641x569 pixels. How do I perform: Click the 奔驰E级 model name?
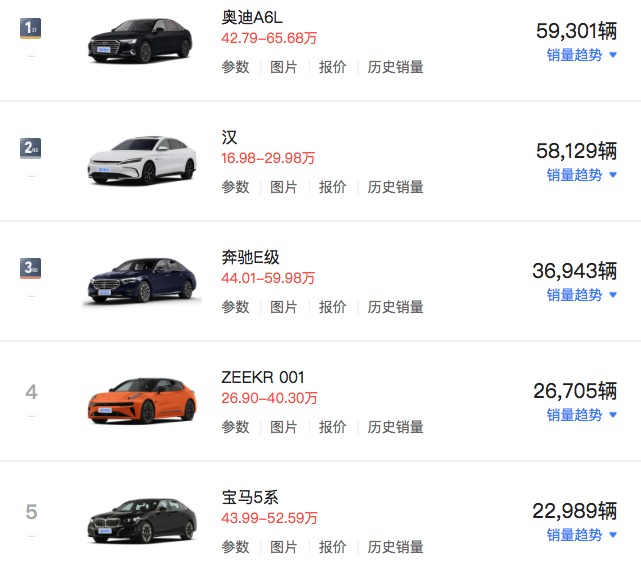point(250,258)
